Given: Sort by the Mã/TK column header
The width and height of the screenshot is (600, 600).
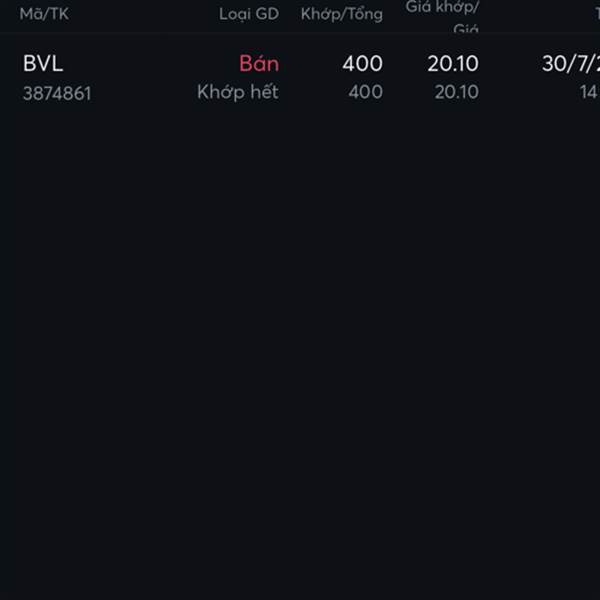Looking at the screenshot, I should 44,14.
